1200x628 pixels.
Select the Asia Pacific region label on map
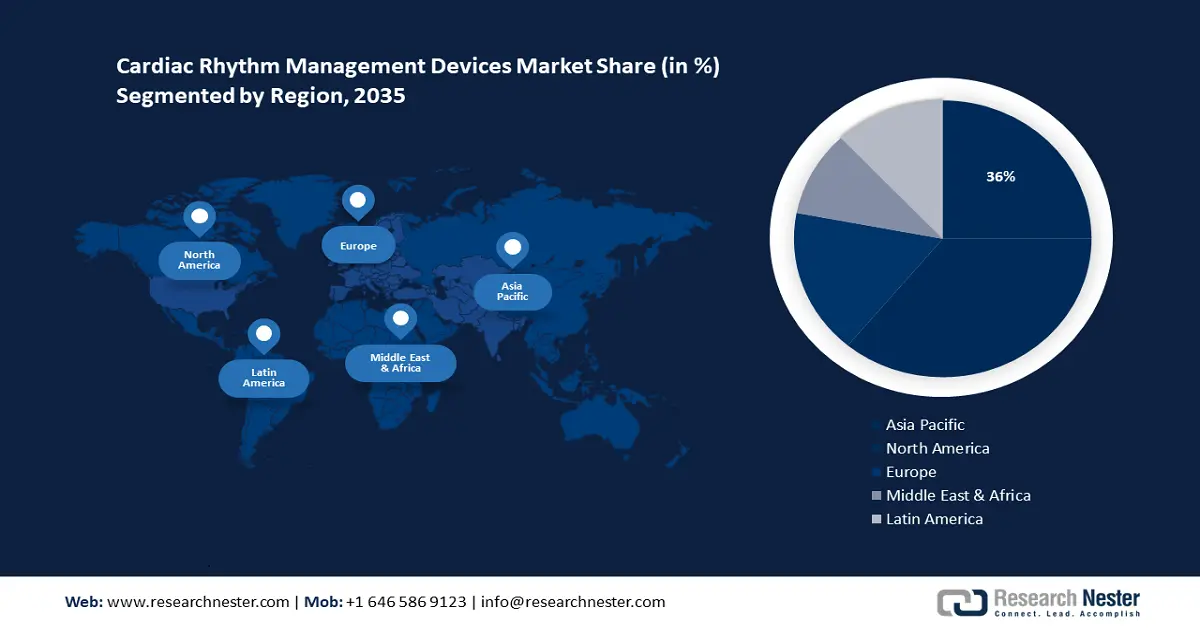[x=512, y=292]
